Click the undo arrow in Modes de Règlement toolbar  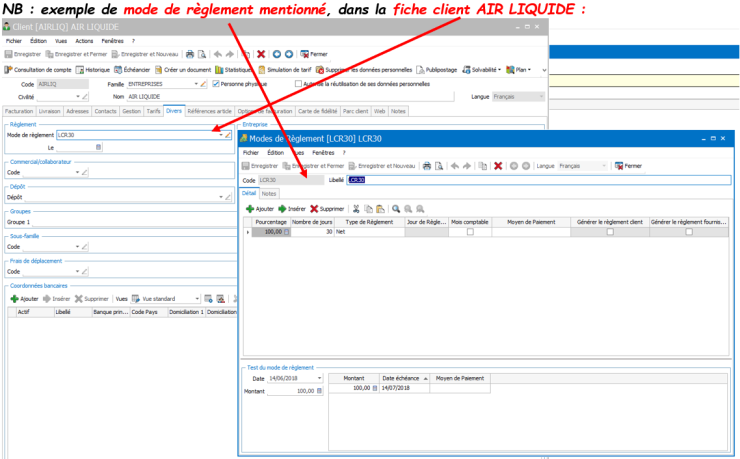455,166
